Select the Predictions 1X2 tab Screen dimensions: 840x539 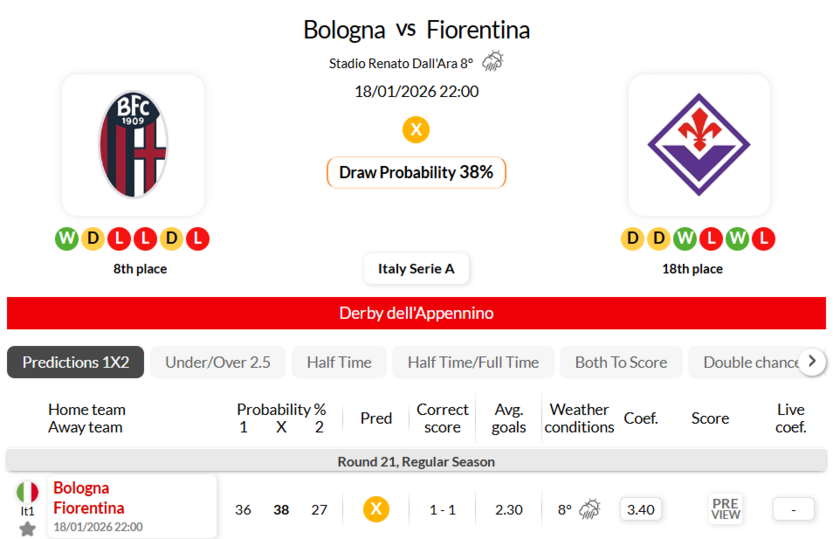(76, 362)
